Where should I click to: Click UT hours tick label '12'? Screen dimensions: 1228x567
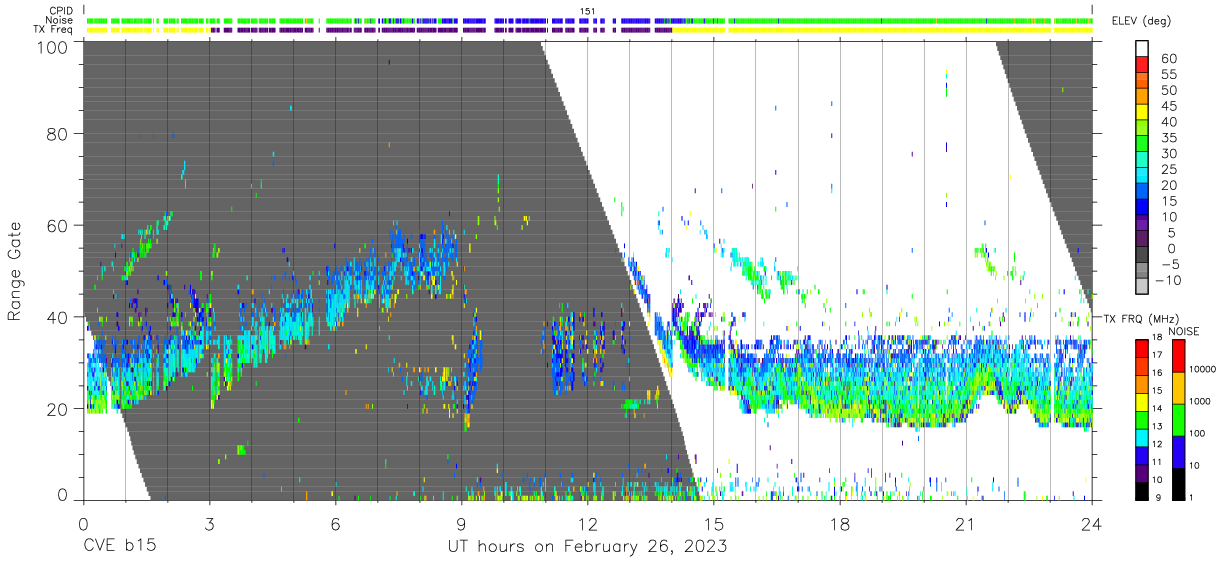click(588, 523)
